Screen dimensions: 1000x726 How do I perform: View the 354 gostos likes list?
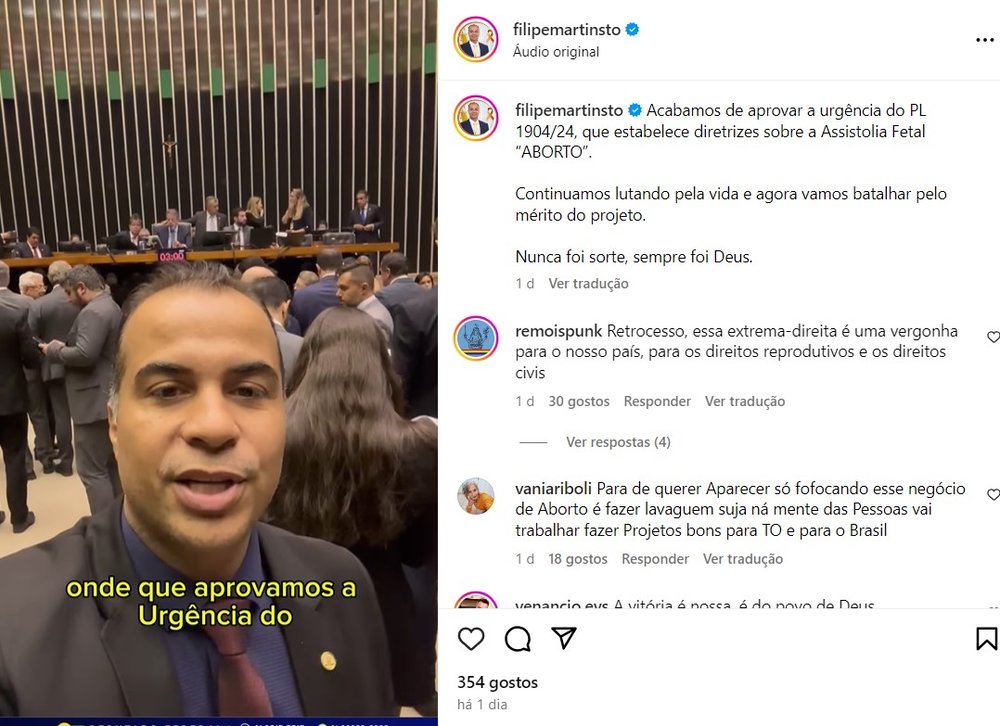(x=497, y=682)
